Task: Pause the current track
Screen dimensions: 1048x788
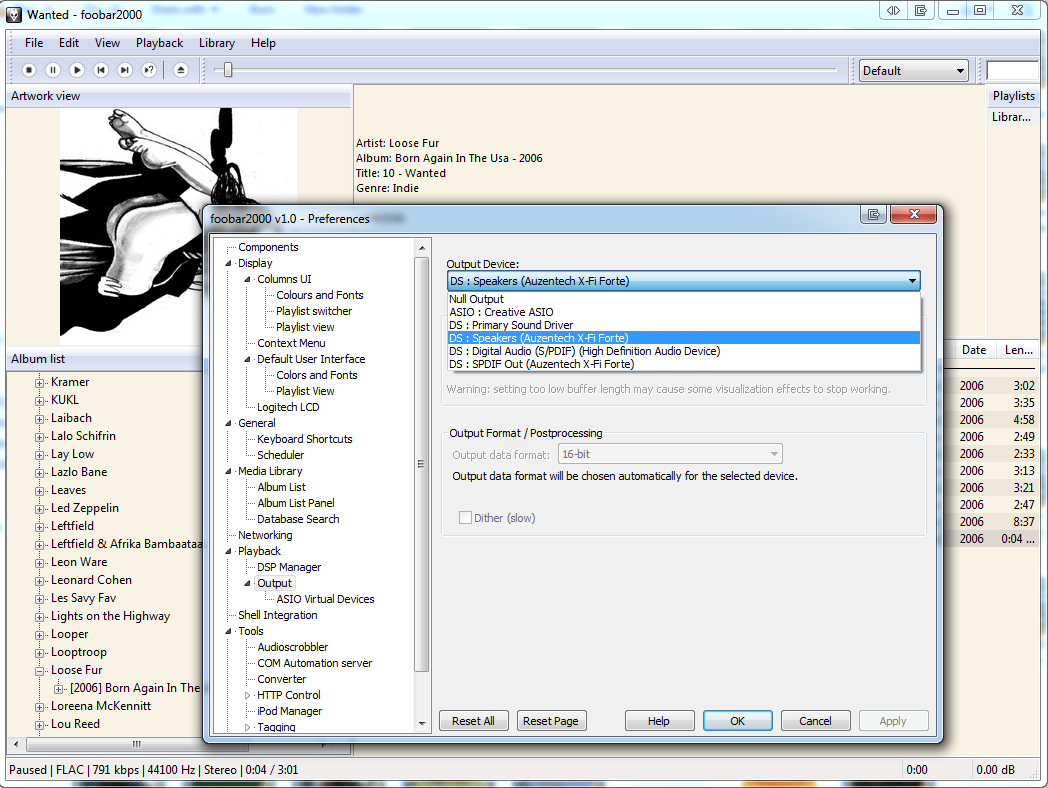Action: click(53, 70)
